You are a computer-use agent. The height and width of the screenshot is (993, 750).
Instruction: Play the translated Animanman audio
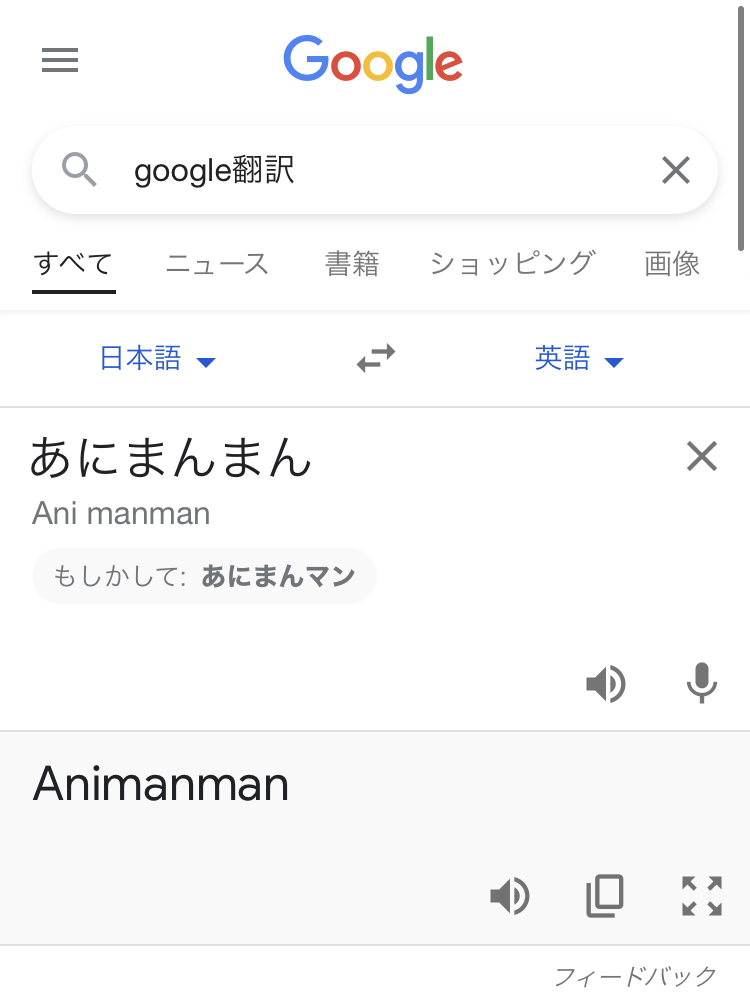pos(510,896)
